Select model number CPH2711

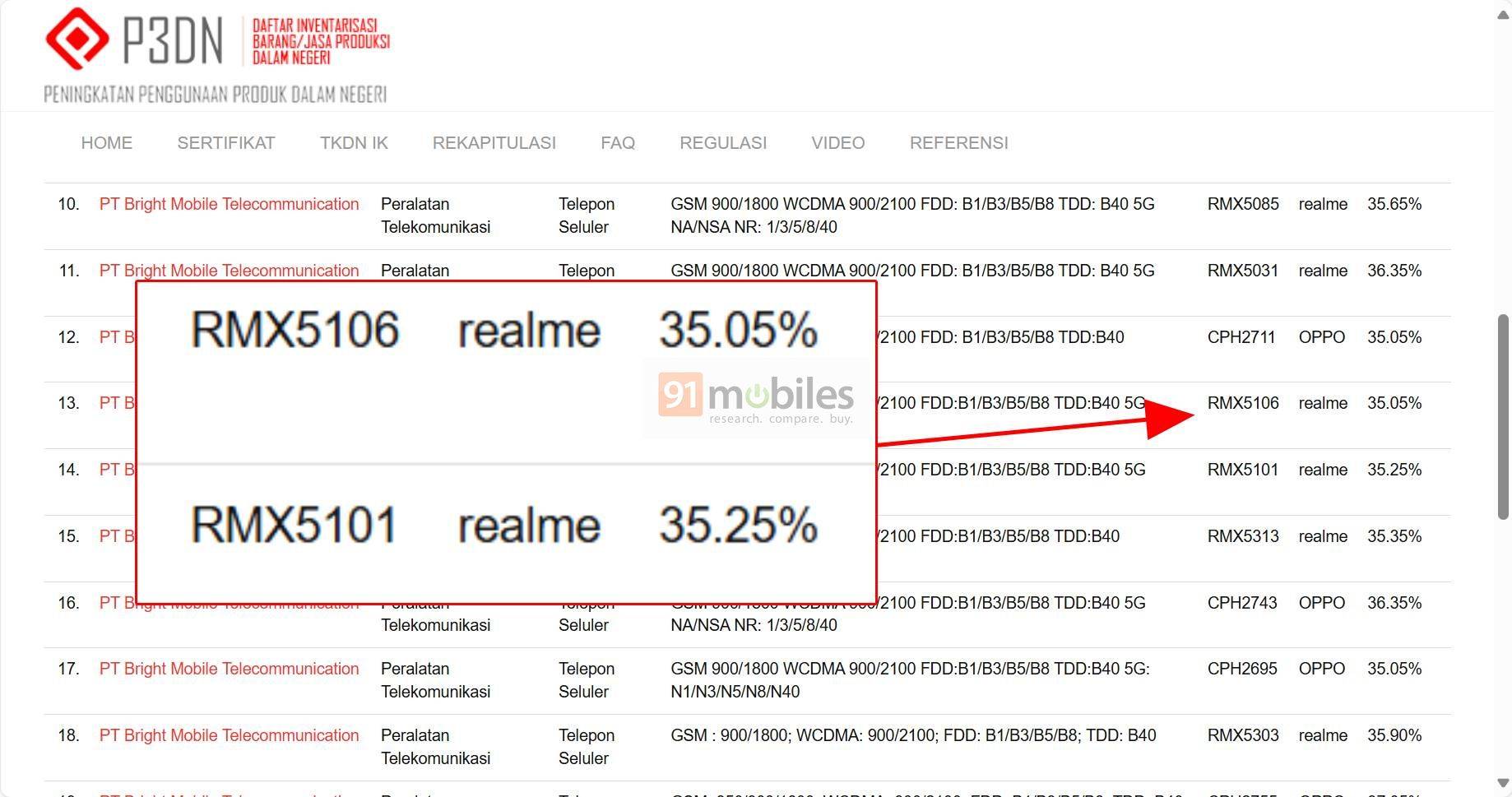[1241, 337]
